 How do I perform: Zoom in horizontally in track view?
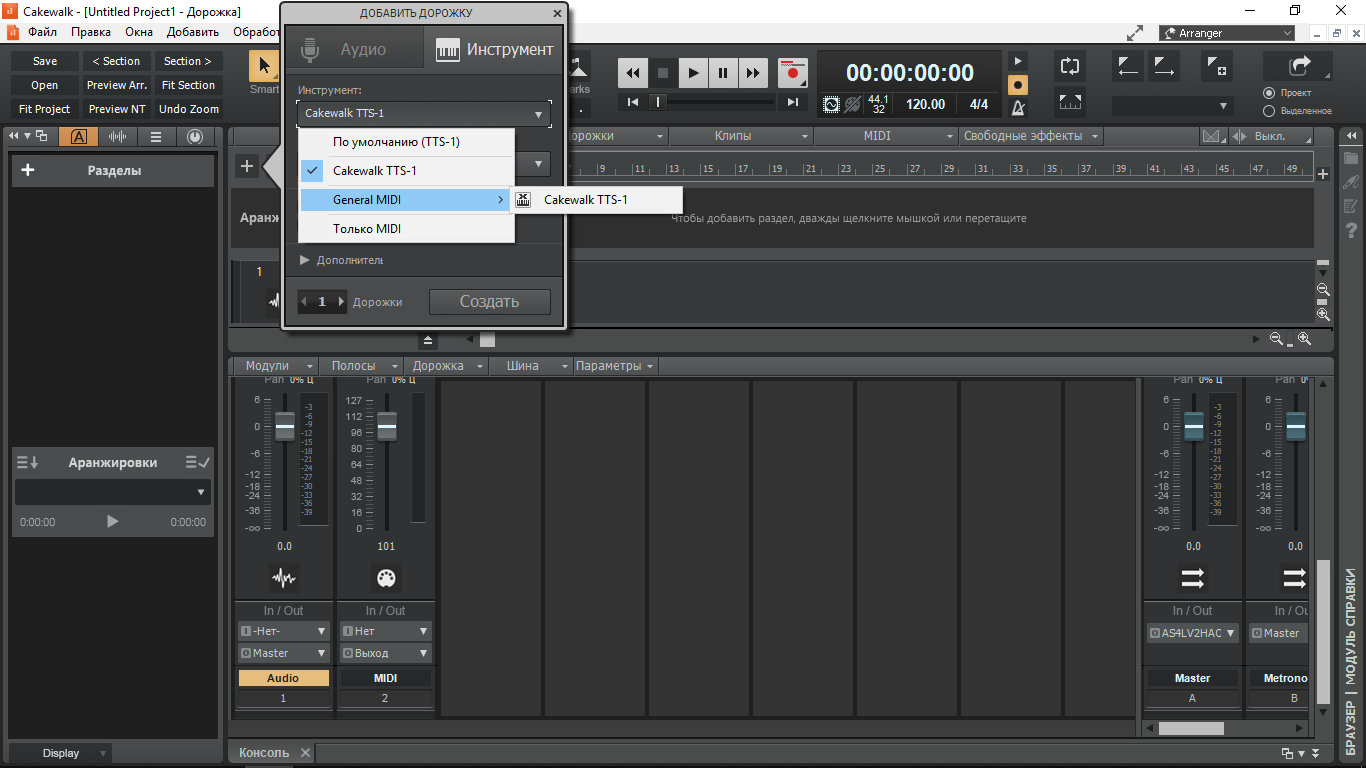[x=1304, y=339]
